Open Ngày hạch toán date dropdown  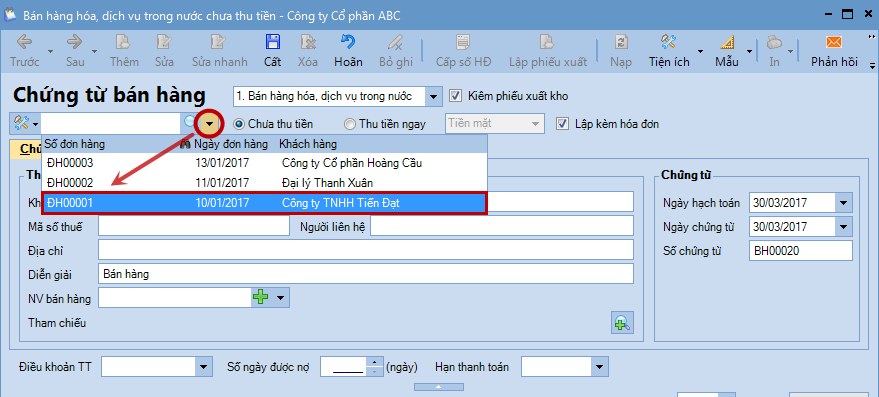844,203
